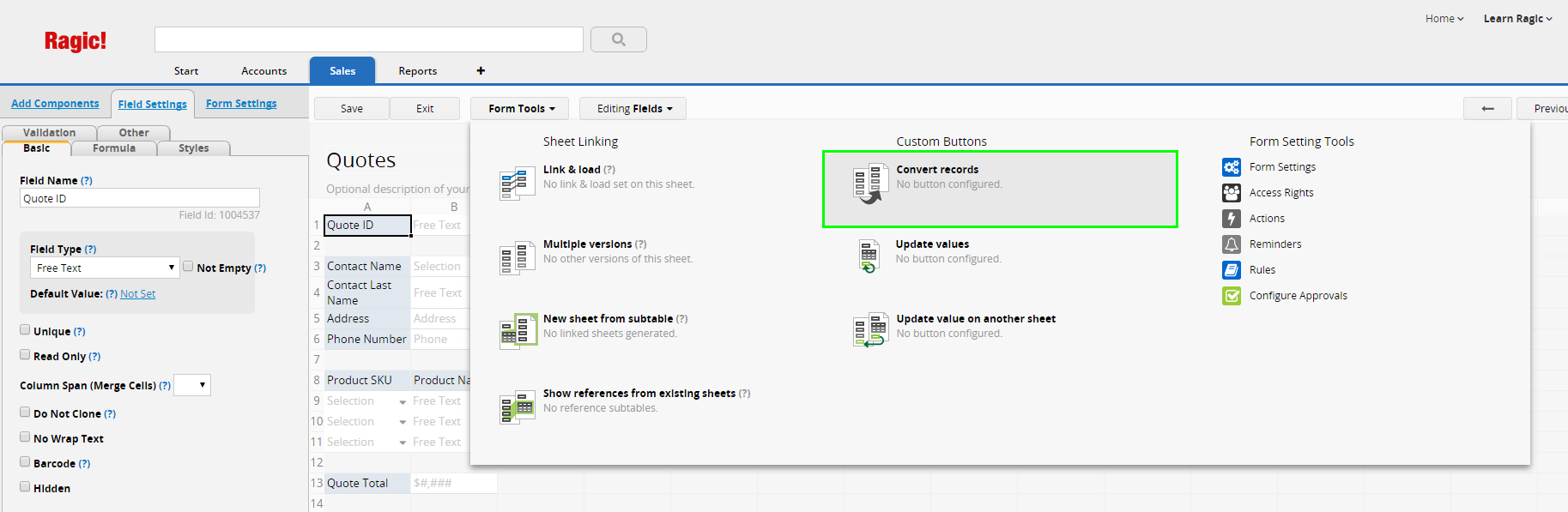
Task: Click the top search input field
Action: point(369,39)
